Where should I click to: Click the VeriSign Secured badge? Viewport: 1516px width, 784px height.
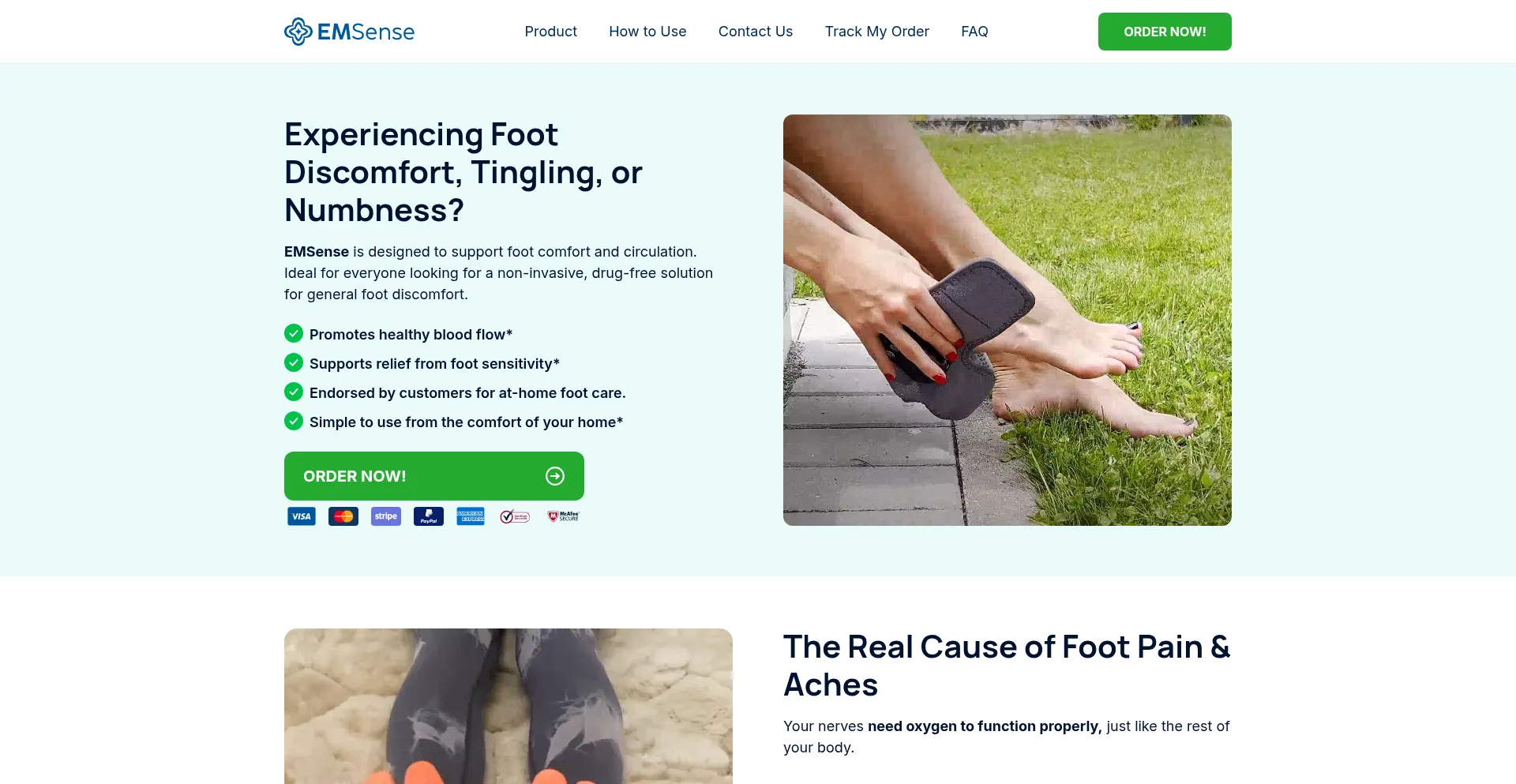point(515,516)
